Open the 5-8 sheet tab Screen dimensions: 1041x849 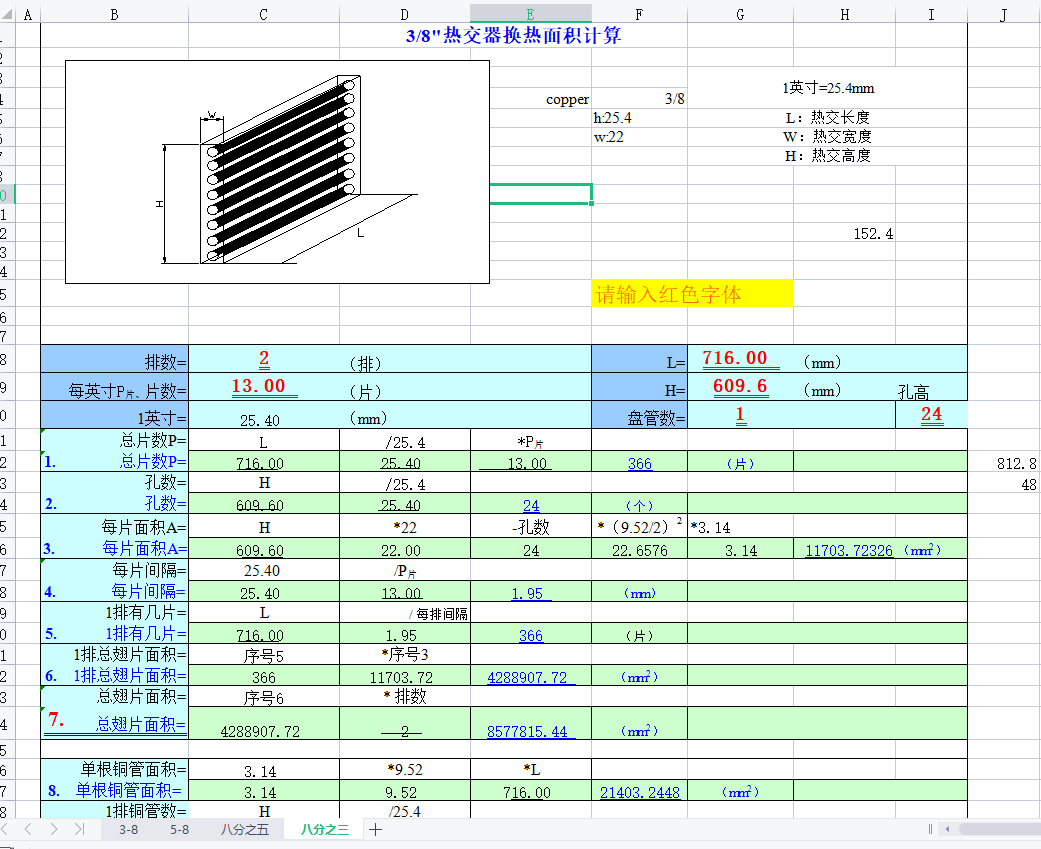[179, 829]
